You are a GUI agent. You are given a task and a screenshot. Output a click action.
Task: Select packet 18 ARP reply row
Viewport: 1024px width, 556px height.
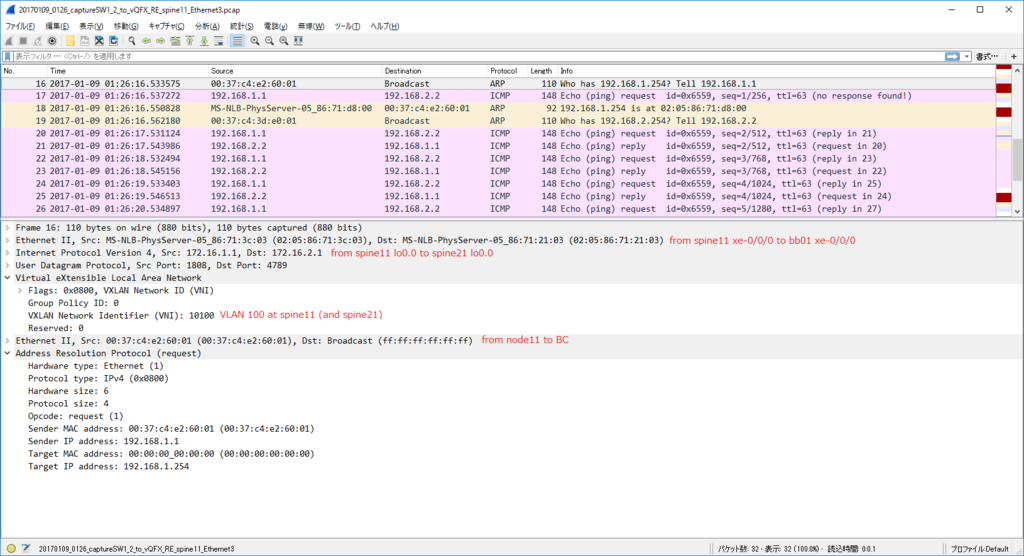(x=498, y=108)
